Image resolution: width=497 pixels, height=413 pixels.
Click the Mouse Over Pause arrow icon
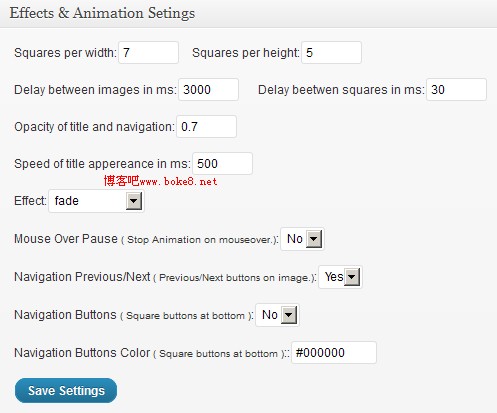(x=314, y=239)
